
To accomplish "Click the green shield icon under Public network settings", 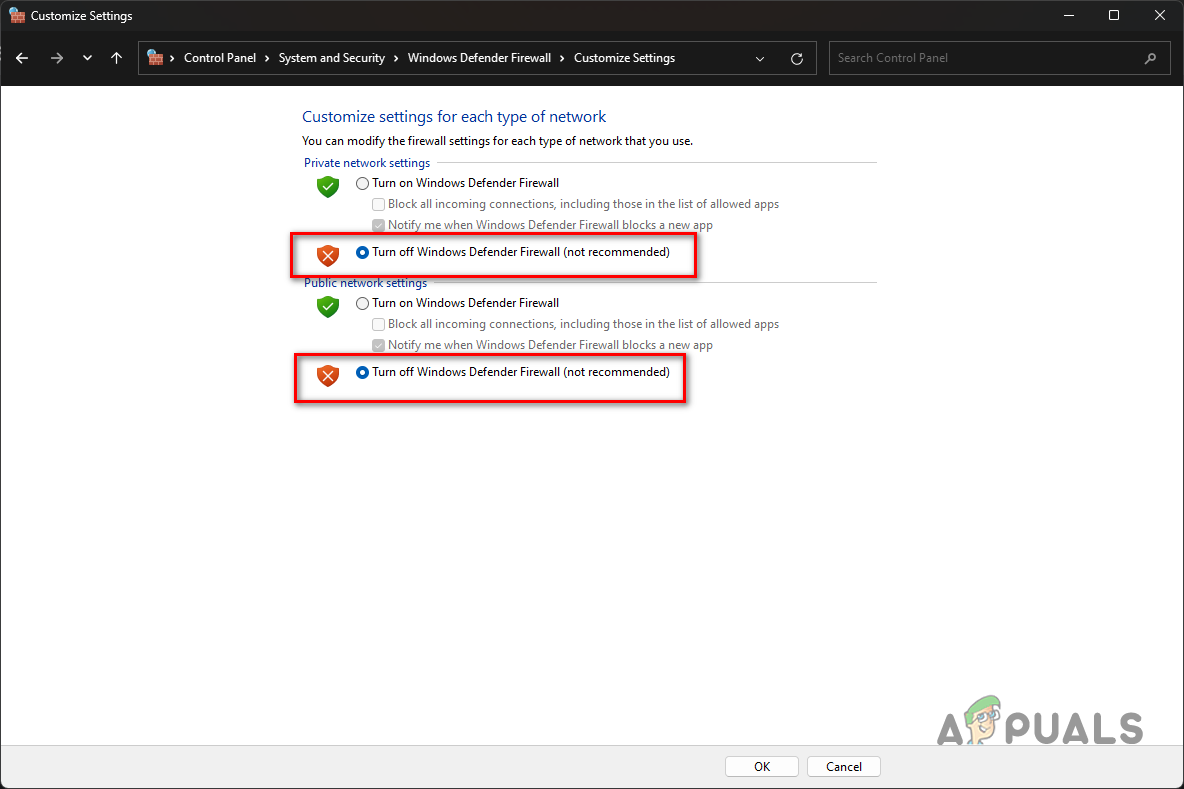I will click(327, 307).
